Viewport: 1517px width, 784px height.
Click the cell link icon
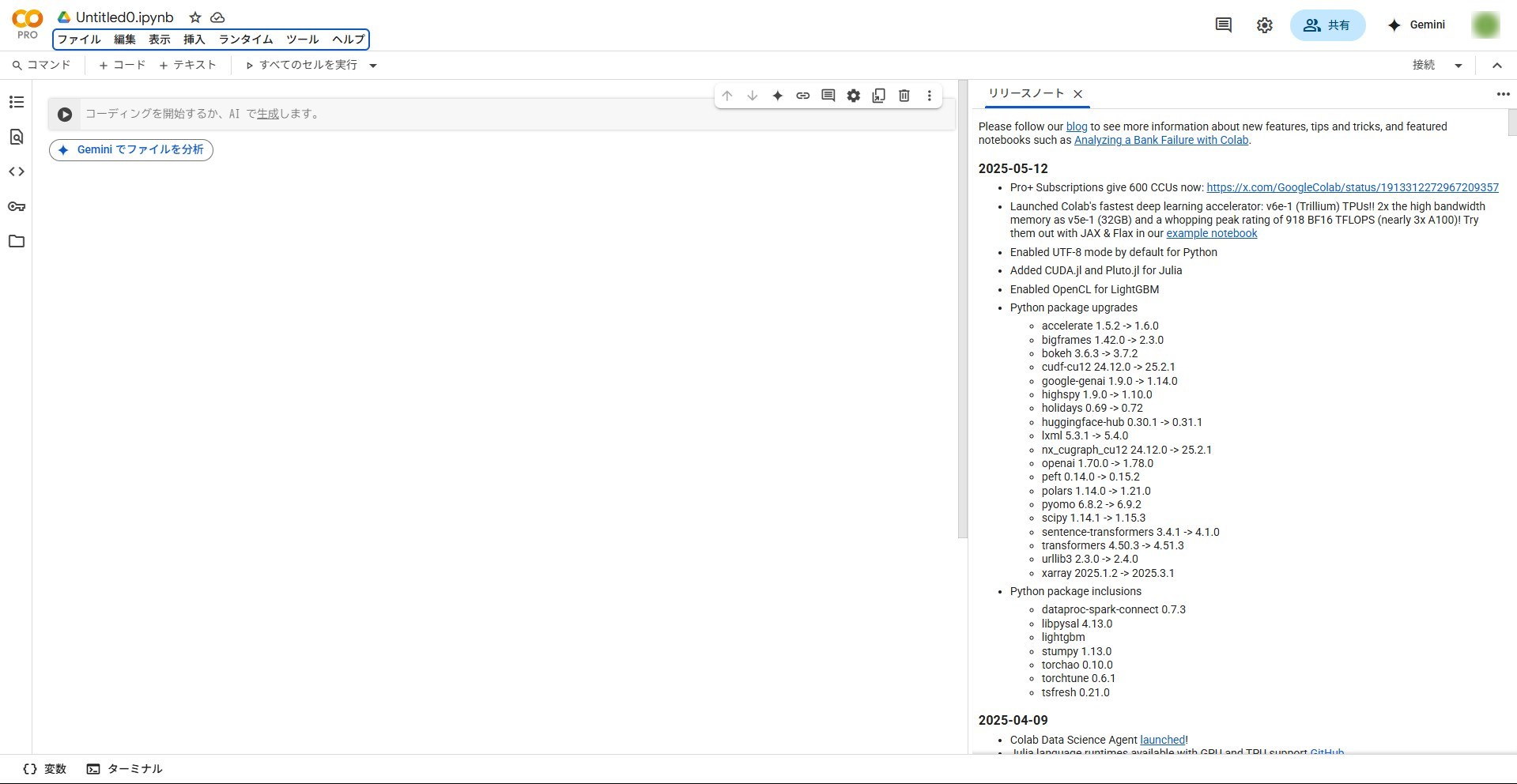pos(802,96)
